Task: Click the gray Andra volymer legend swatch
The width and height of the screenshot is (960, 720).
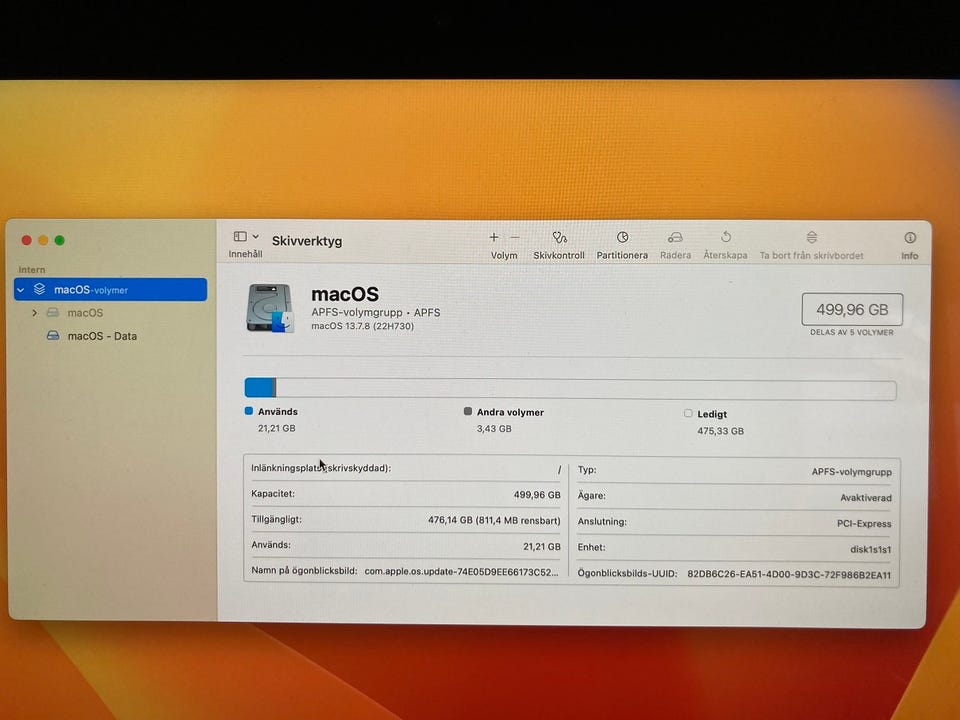Action: click(468, 411)
